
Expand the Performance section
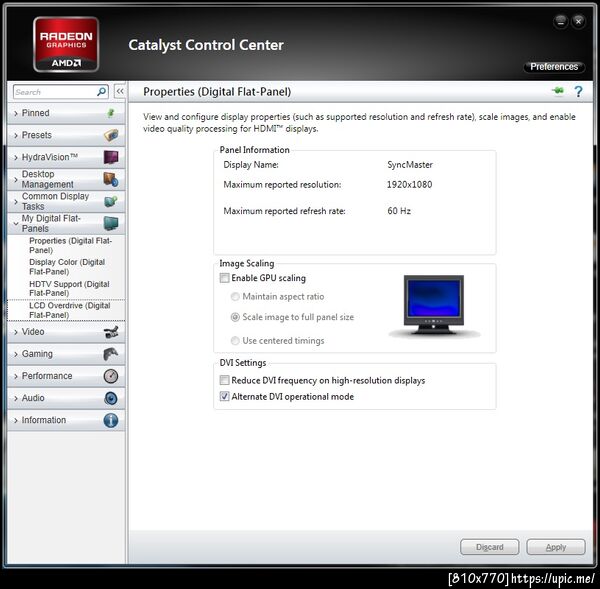click(x=66, y=376)
